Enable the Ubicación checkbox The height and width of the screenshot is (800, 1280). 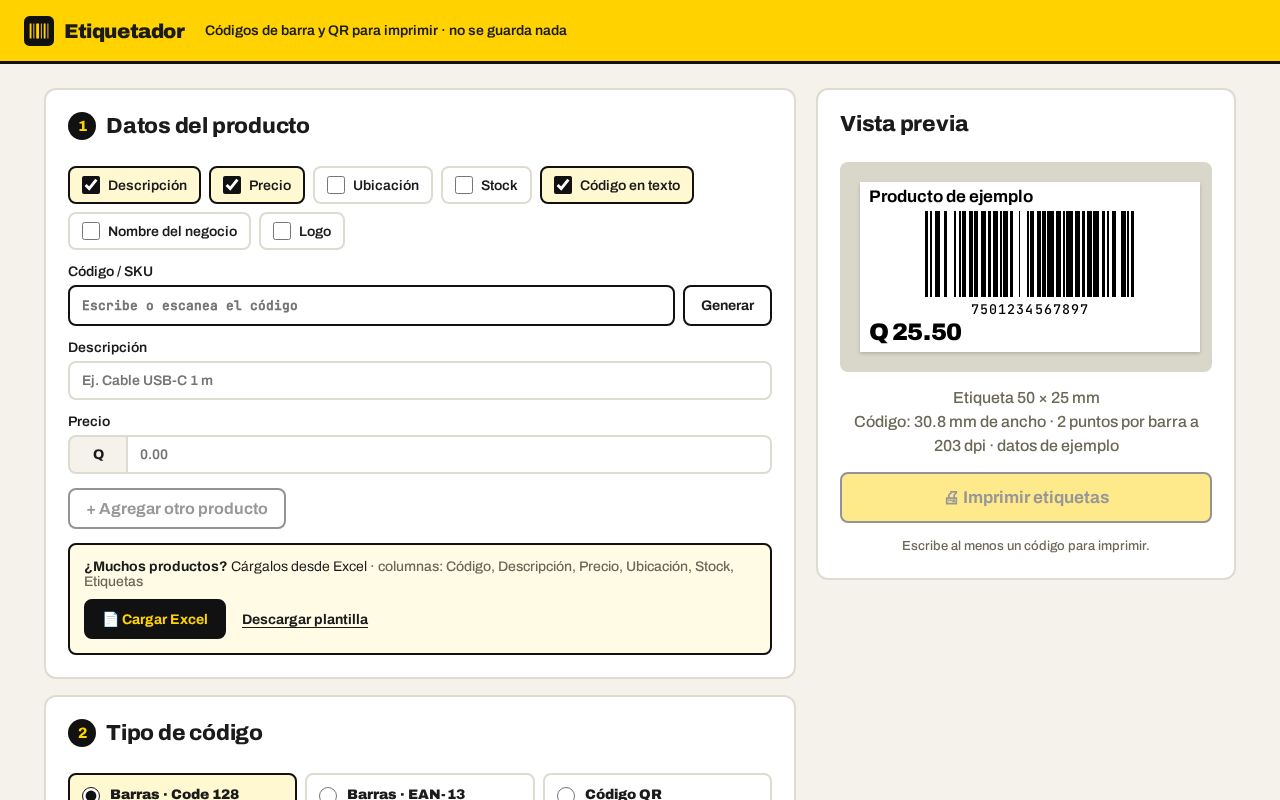(336, 185)
